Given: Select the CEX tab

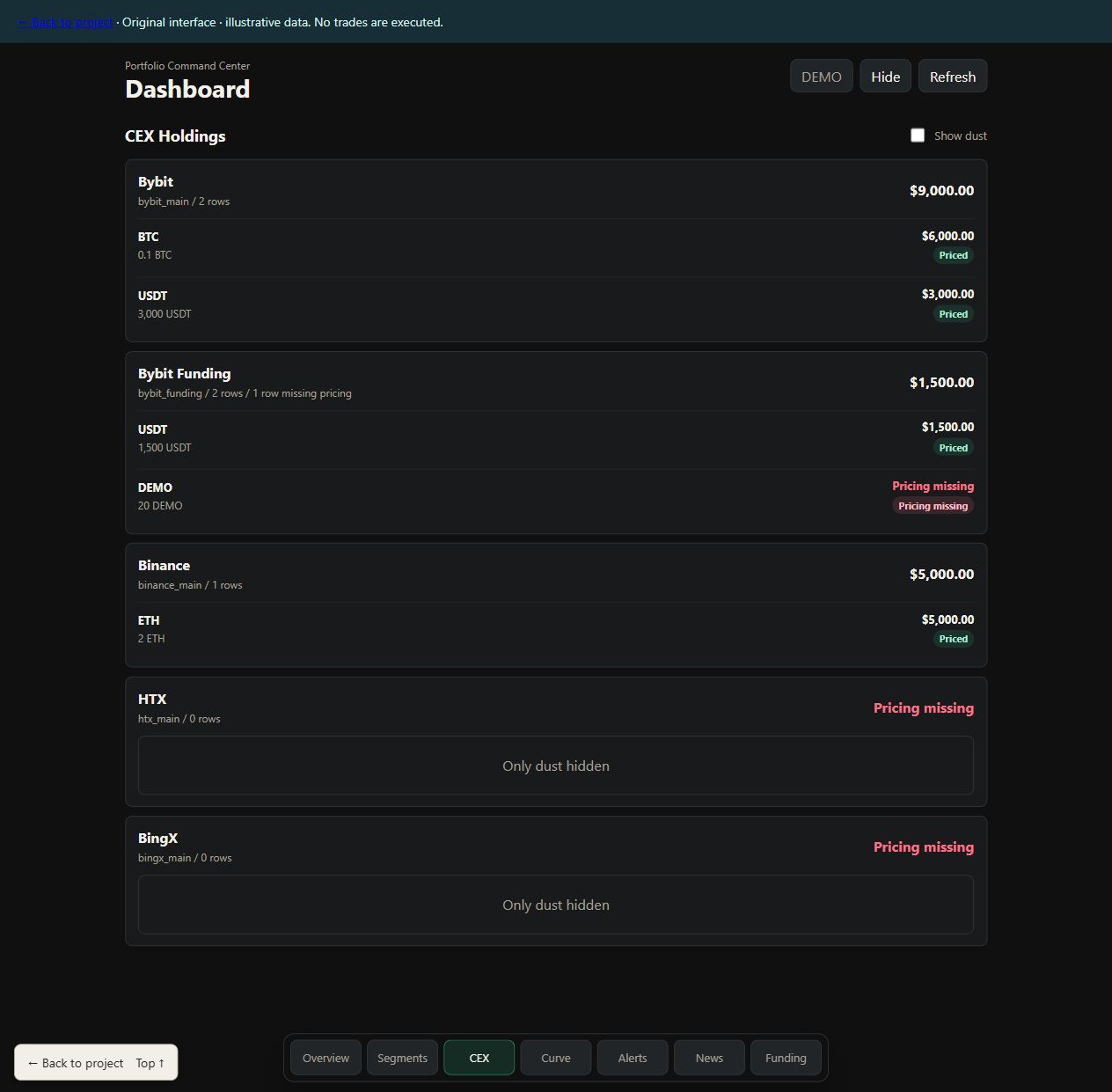Looking at the screenshot, I should pyautogui.click(x=479, y=1058).
